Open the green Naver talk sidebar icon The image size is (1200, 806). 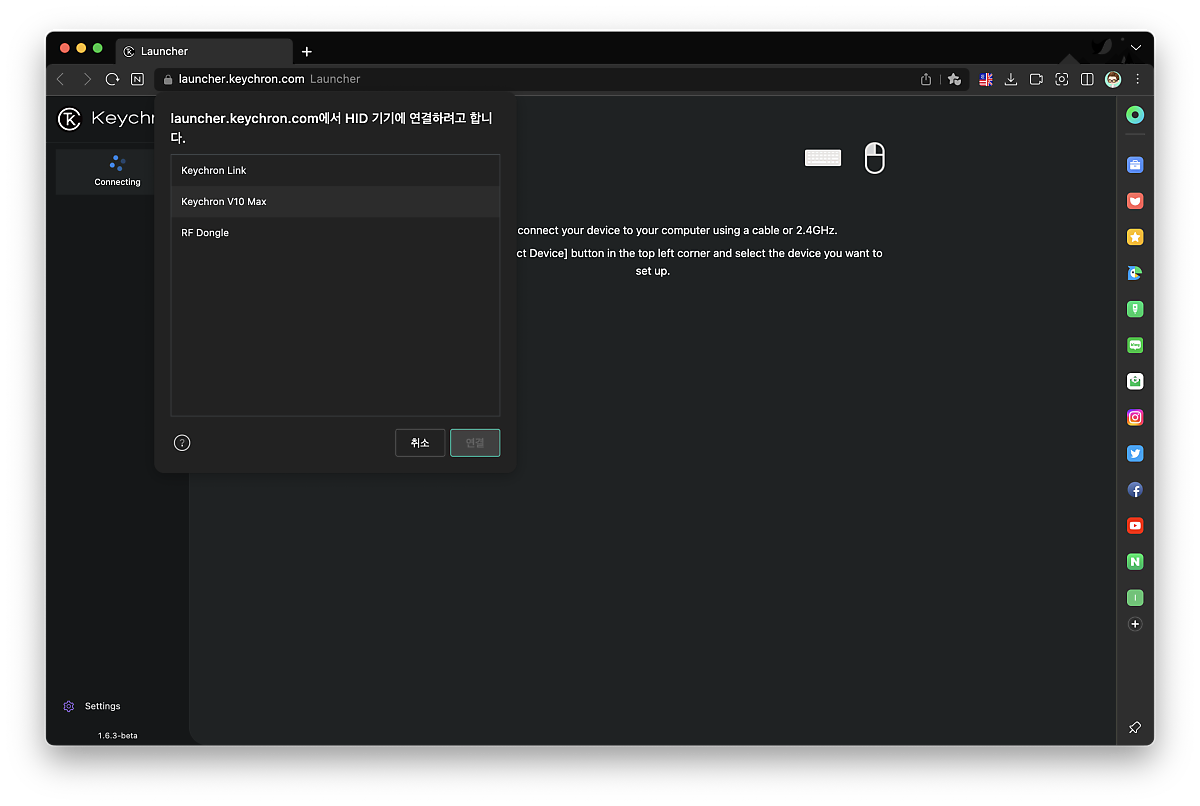1135,345
